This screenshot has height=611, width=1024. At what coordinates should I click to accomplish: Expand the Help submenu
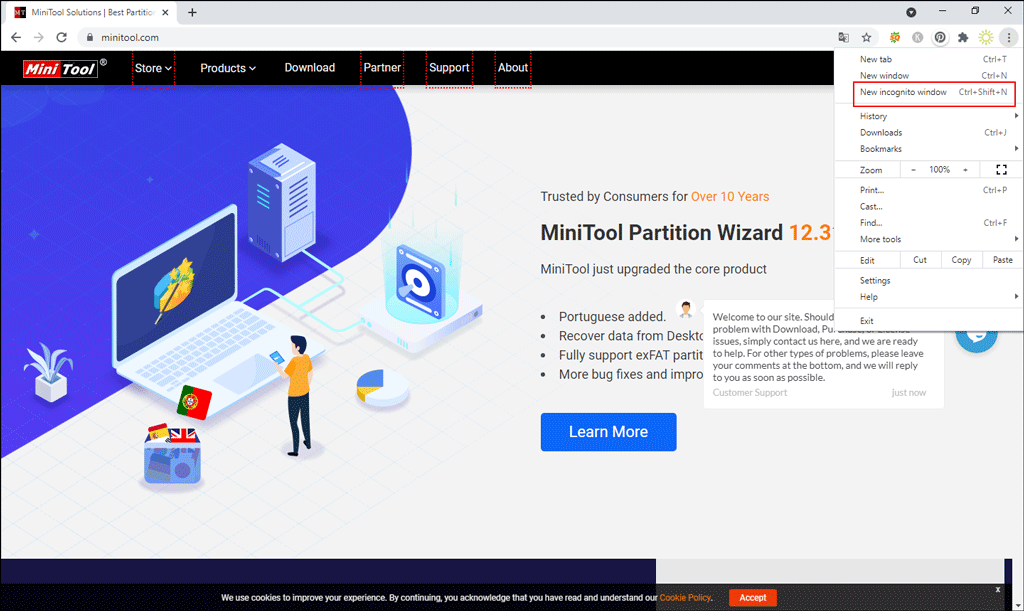tap(929, 296)
